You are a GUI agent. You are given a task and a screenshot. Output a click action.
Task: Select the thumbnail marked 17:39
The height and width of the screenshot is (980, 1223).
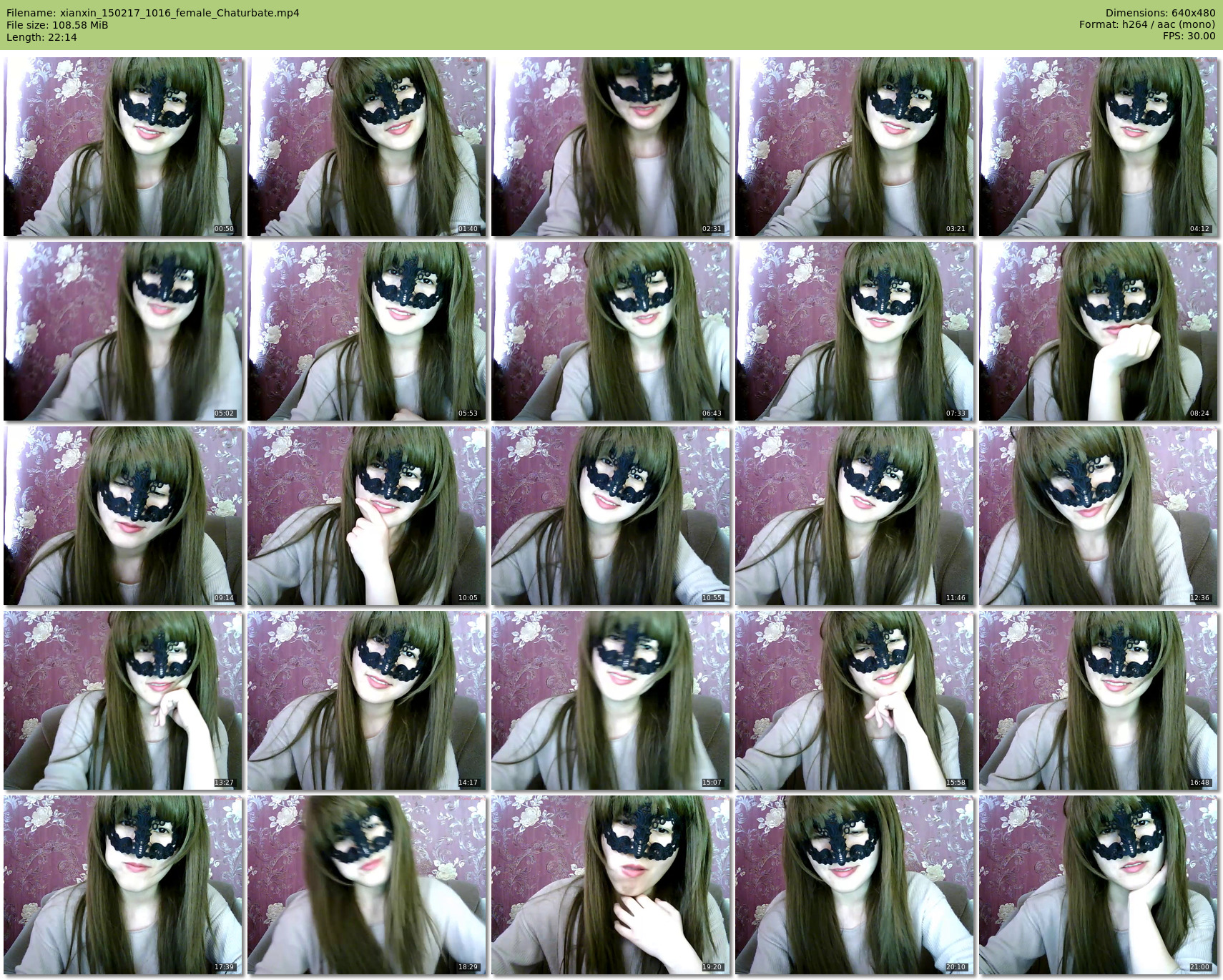pyautogui.click(x=123, y=885)
